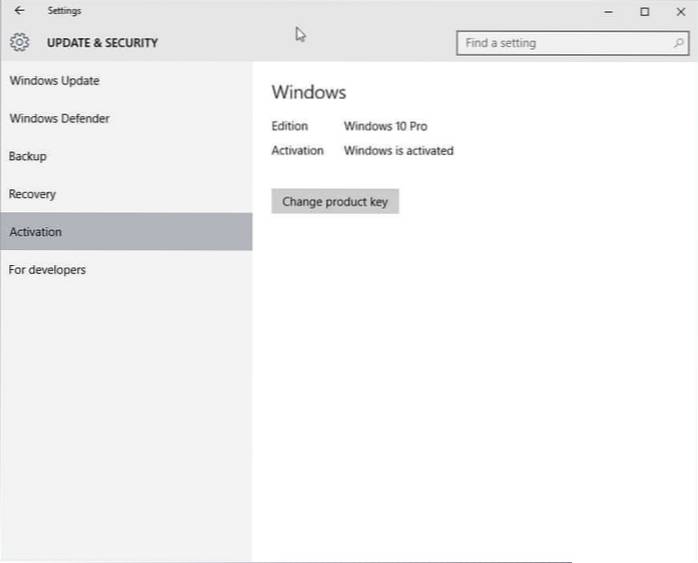The image size is (698, 563).
Task: Click the UPDATE & SECURITY header text
Action: [x=102, y=43]
